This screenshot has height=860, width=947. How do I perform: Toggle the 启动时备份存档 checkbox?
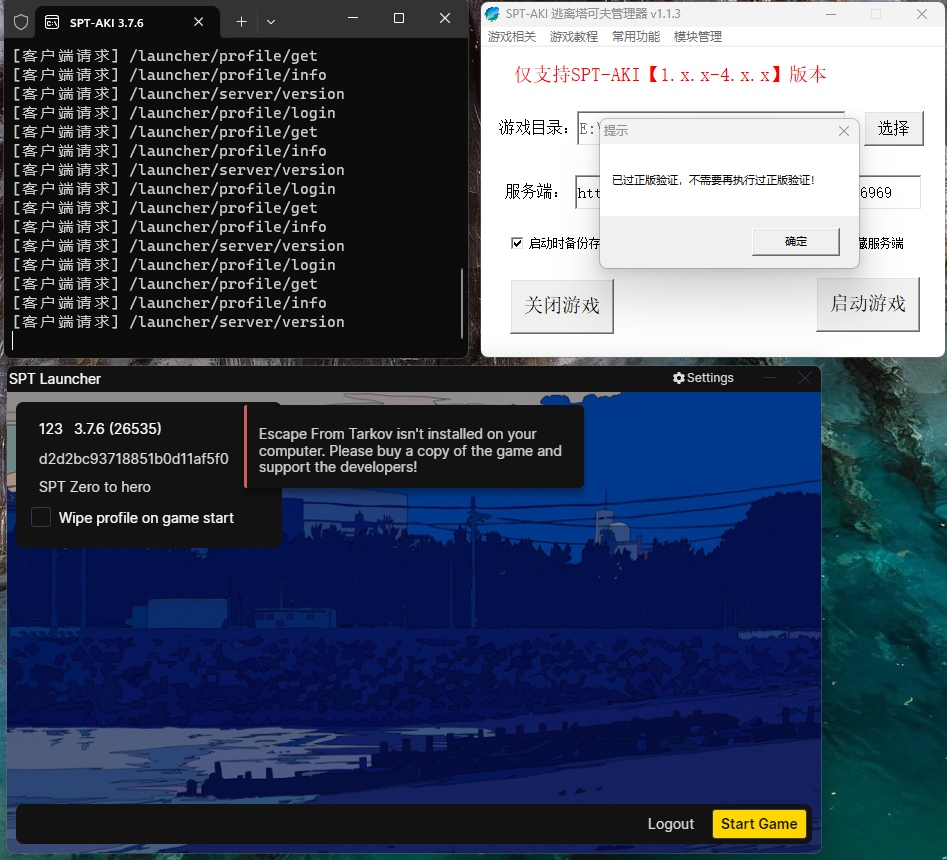tap(517, 243)
